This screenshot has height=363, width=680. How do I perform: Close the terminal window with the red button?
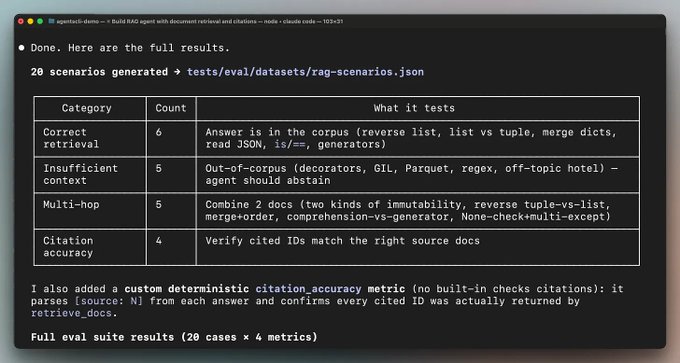pyautogui.click(x=21, y=21)
